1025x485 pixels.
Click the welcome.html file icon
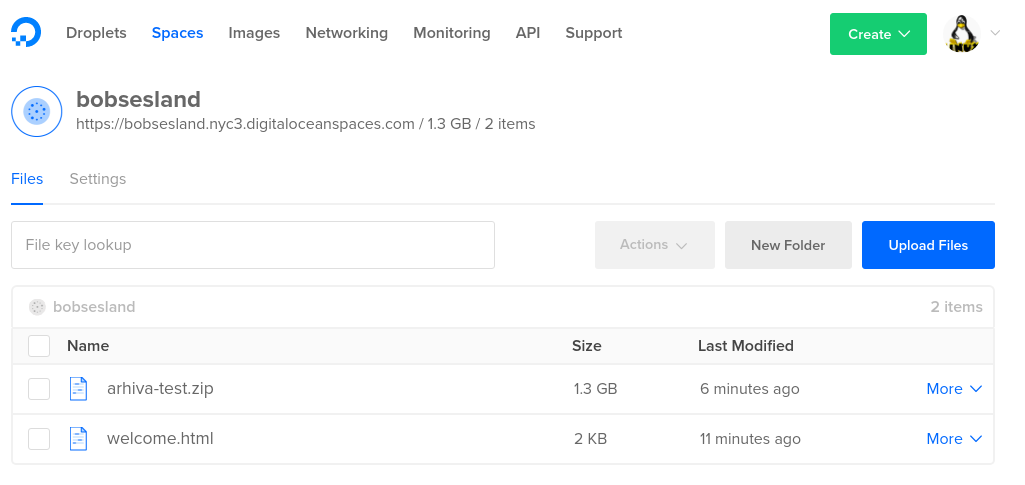pos(79,439)
